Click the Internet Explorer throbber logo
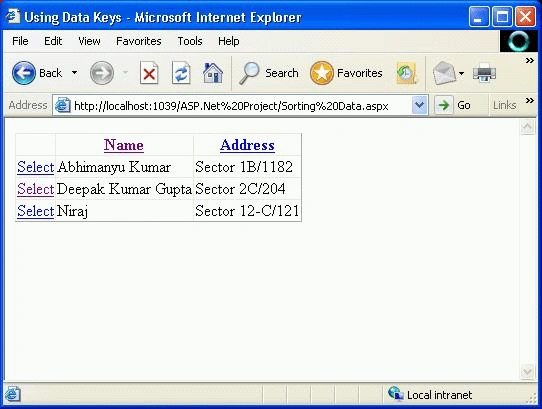Screen dimensions: 542x409 point(518,41)
